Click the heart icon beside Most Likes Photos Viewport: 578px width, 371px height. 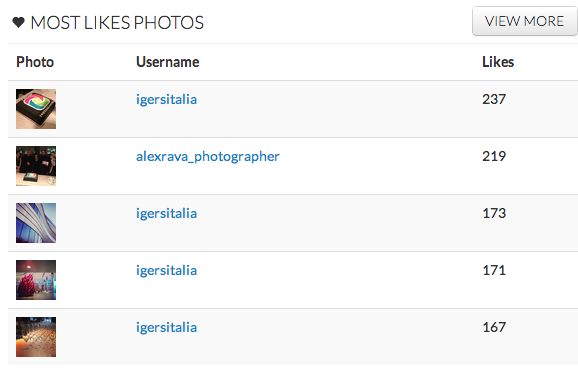click(18, 22)
